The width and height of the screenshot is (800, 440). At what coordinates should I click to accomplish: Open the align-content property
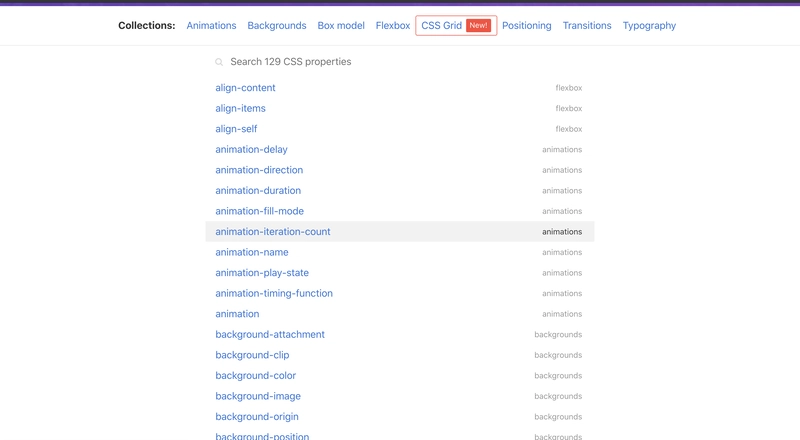pyautogui.click(x=245, y=88)
